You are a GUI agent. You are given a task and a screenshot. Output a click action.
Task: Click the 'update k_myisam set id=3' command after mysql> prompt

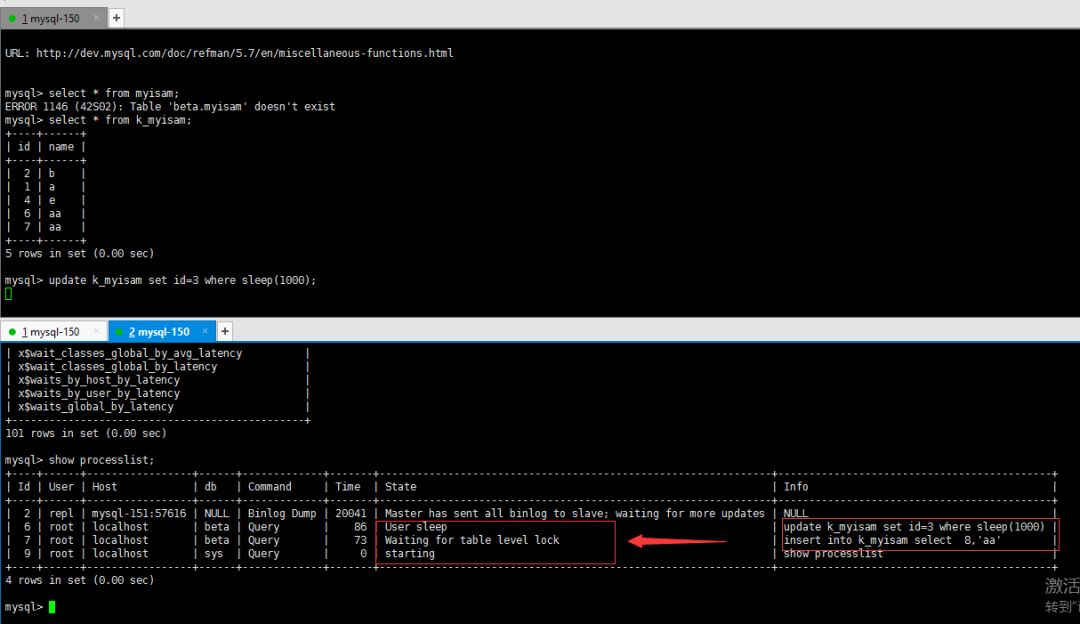coord(182,280)
